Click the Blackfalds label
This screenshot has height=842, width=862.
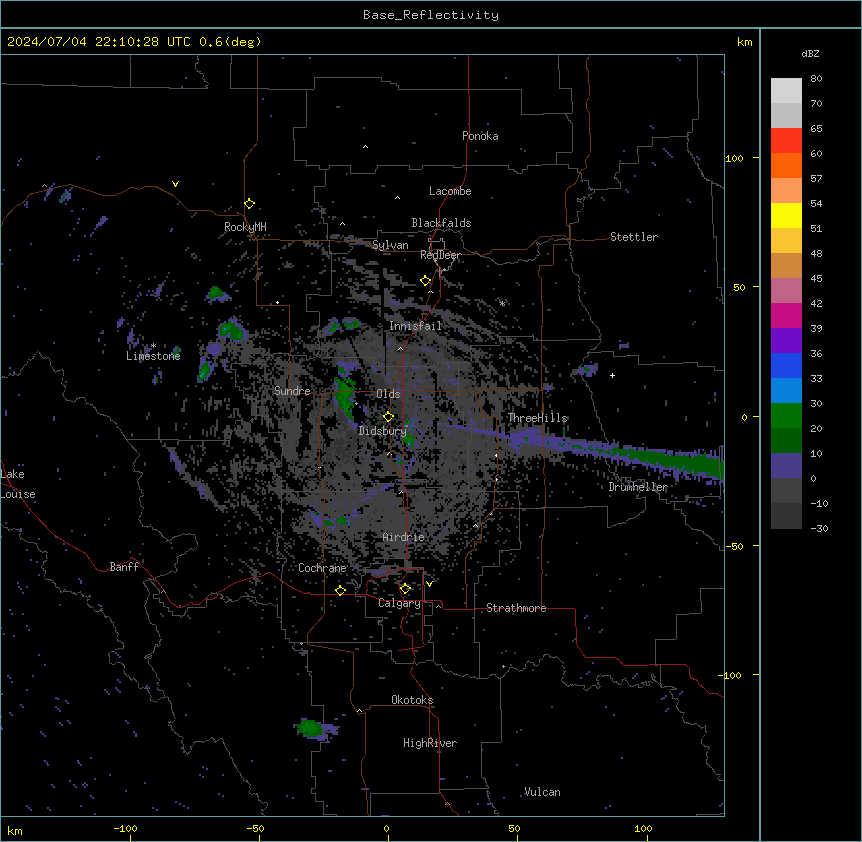[x=441, y=223]
